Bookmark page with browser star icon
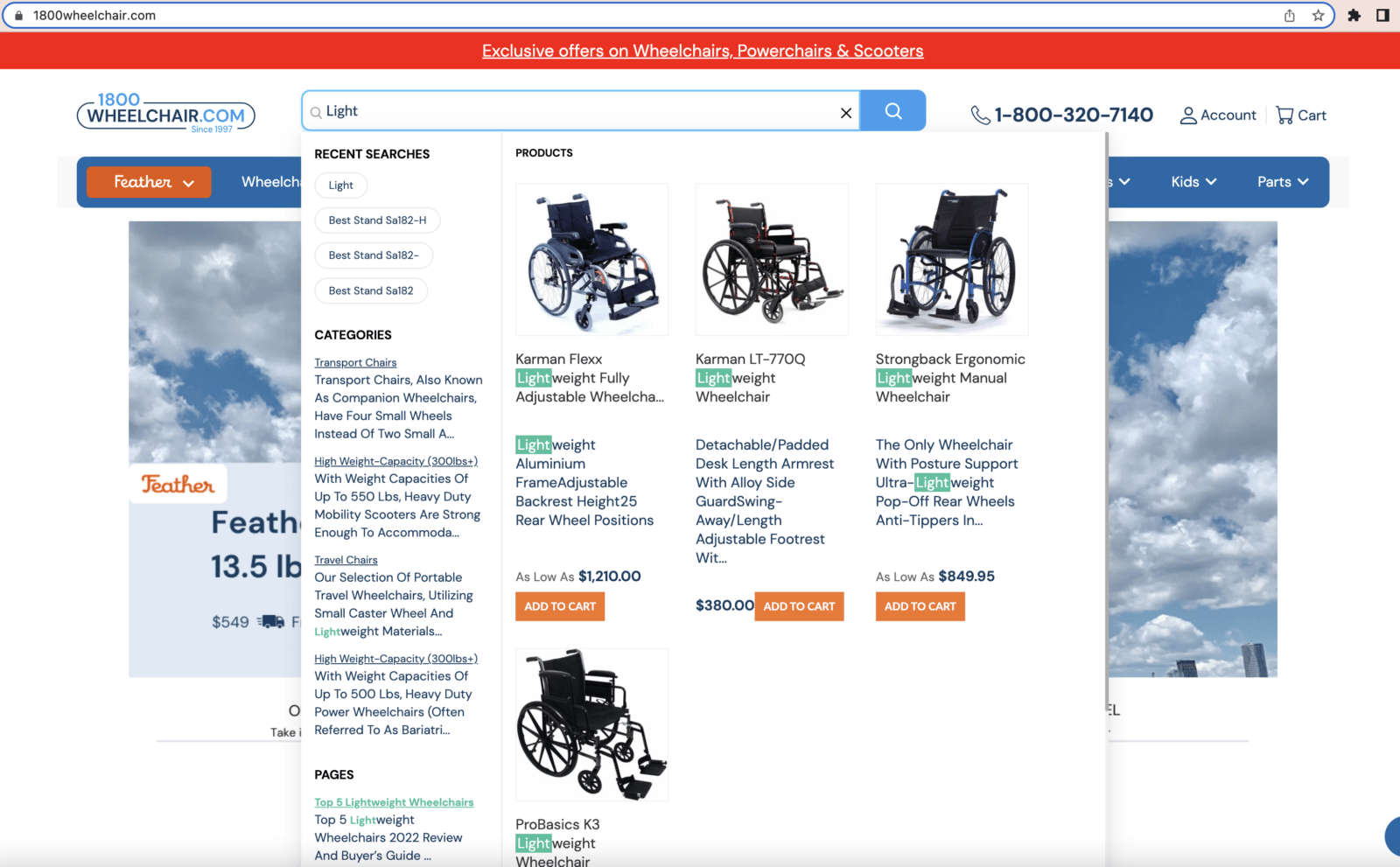1400x867 pixels. (x=1318, y=15)
